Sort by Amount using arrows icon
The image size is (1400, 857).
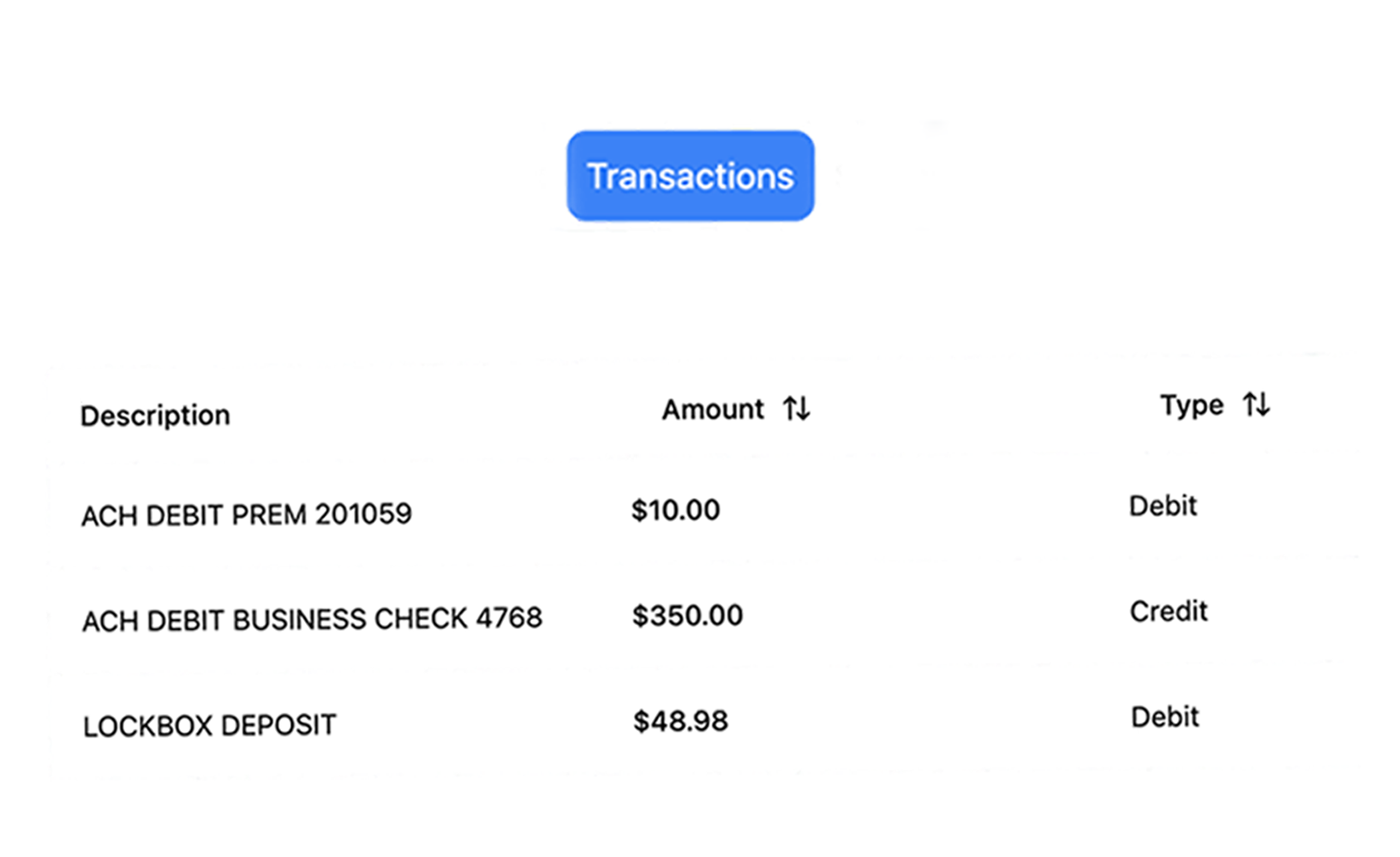[x=796, y=409]
